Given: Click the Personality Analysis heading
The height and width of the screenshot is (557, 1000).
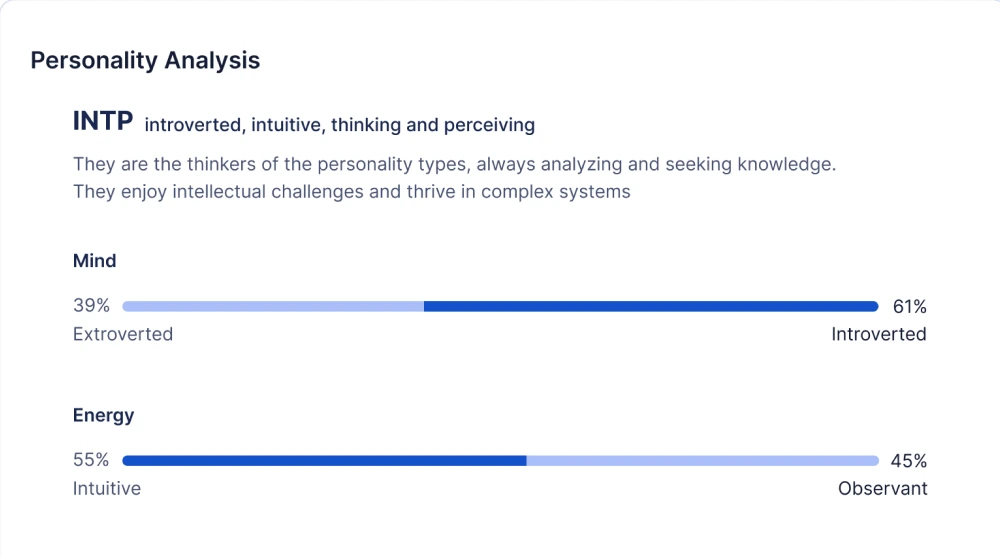Looking at the screenshot, I should click(145, 60).
